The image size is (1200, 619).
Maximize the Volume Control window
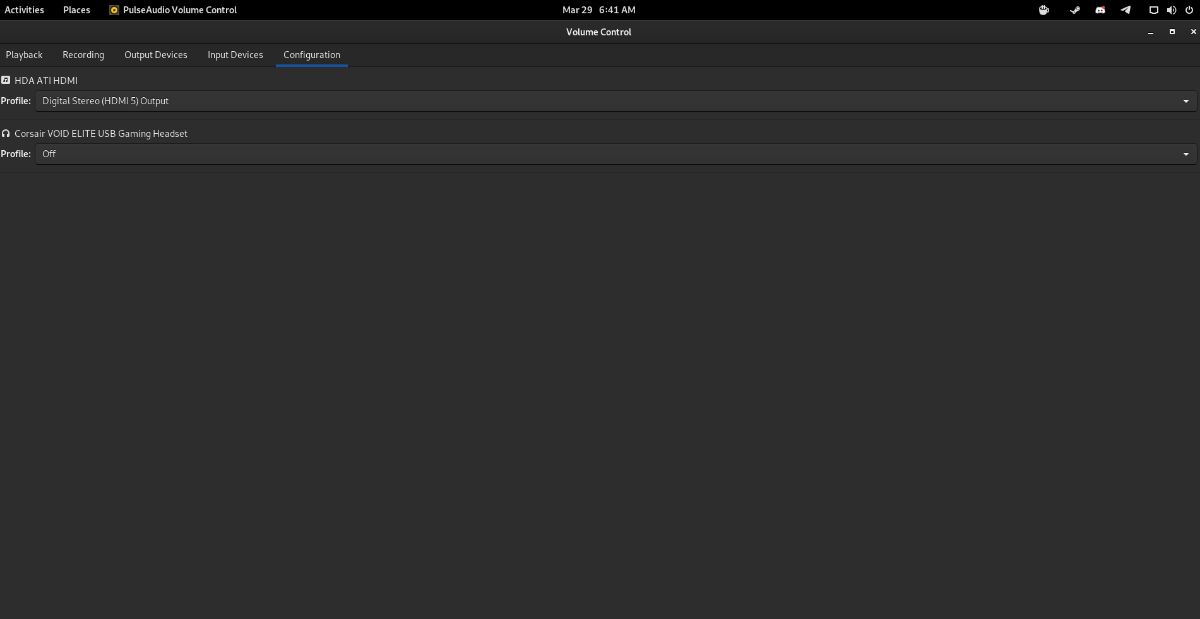tap(1172, 32)
